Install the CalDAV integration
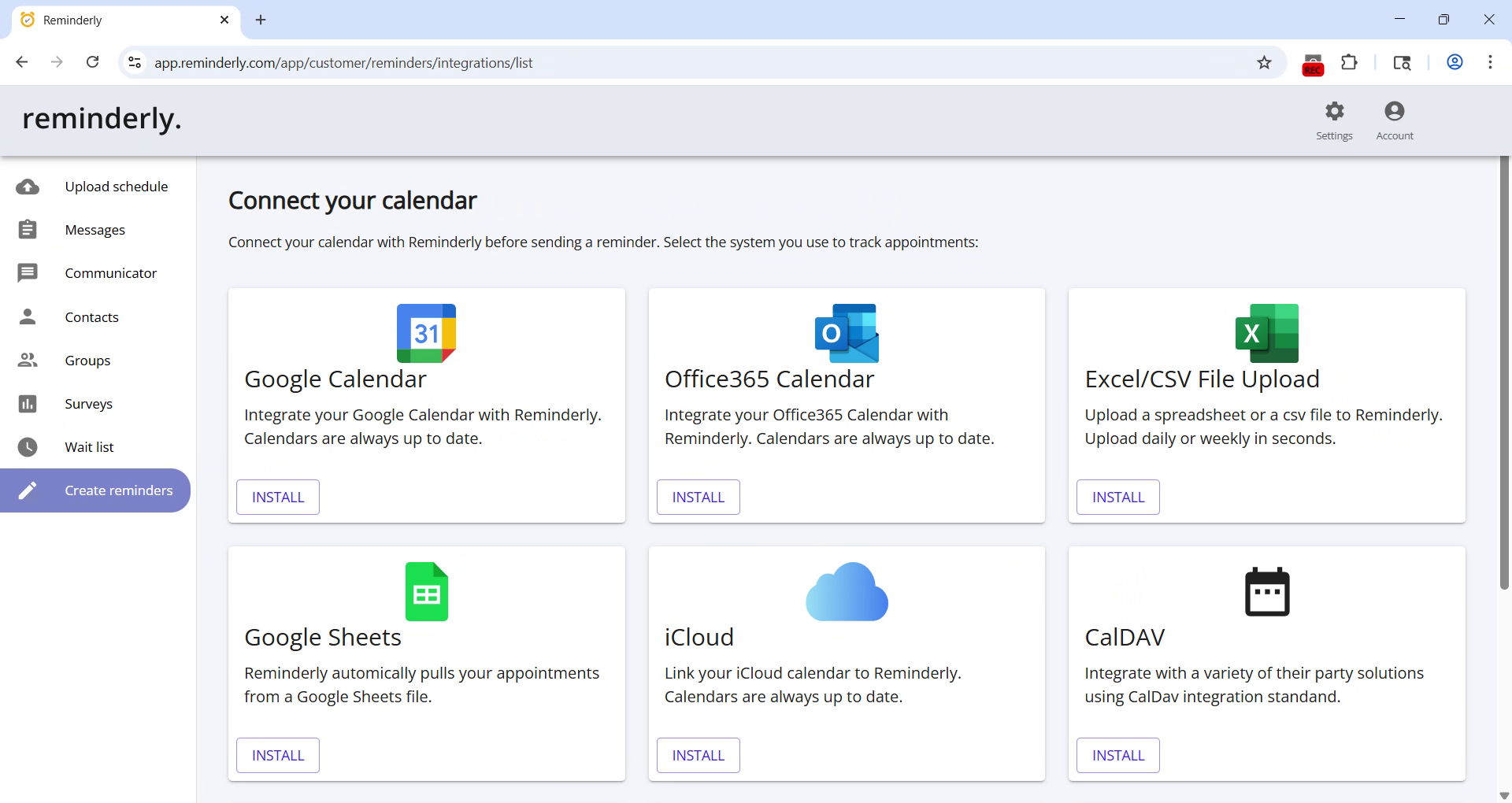1512x803 pixels. (1118, 755)
